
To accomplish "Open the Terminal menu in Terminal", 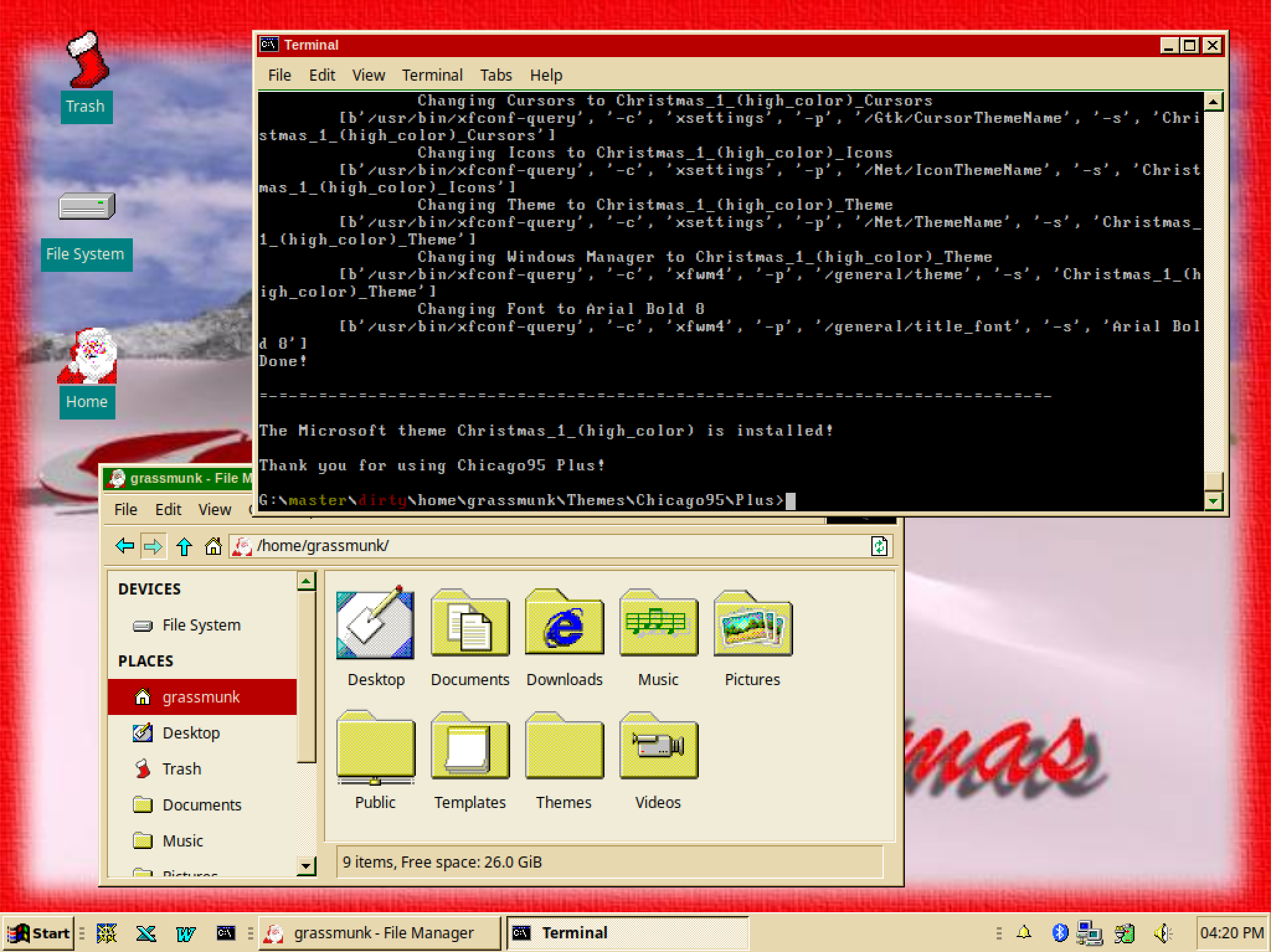I will pos(432,75).
